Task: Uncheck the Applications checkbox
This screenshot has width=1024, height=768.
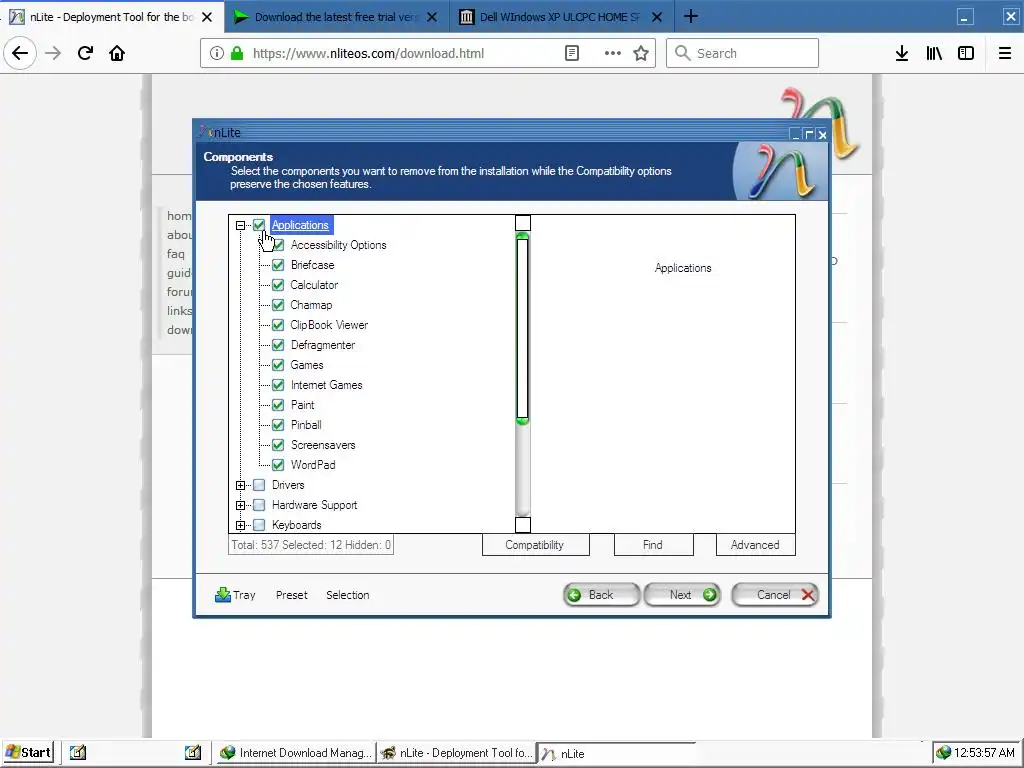Action: pos(259,225)
